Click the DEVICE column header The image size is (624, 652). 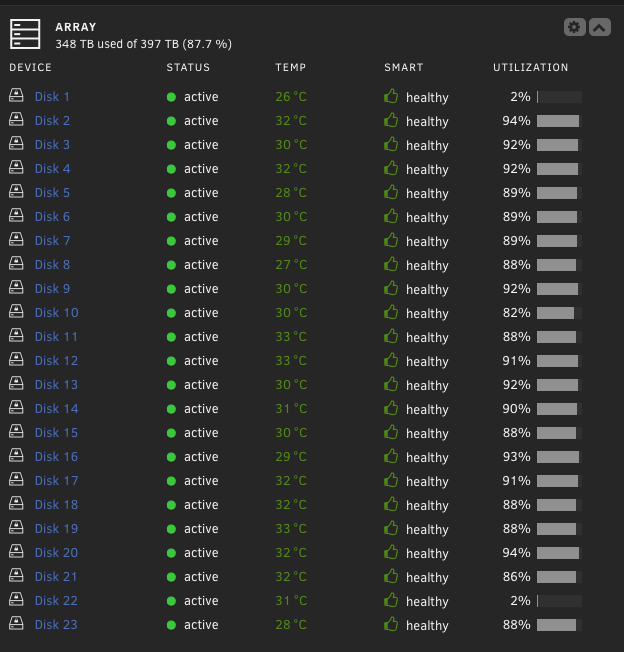[x=30, y=67]
